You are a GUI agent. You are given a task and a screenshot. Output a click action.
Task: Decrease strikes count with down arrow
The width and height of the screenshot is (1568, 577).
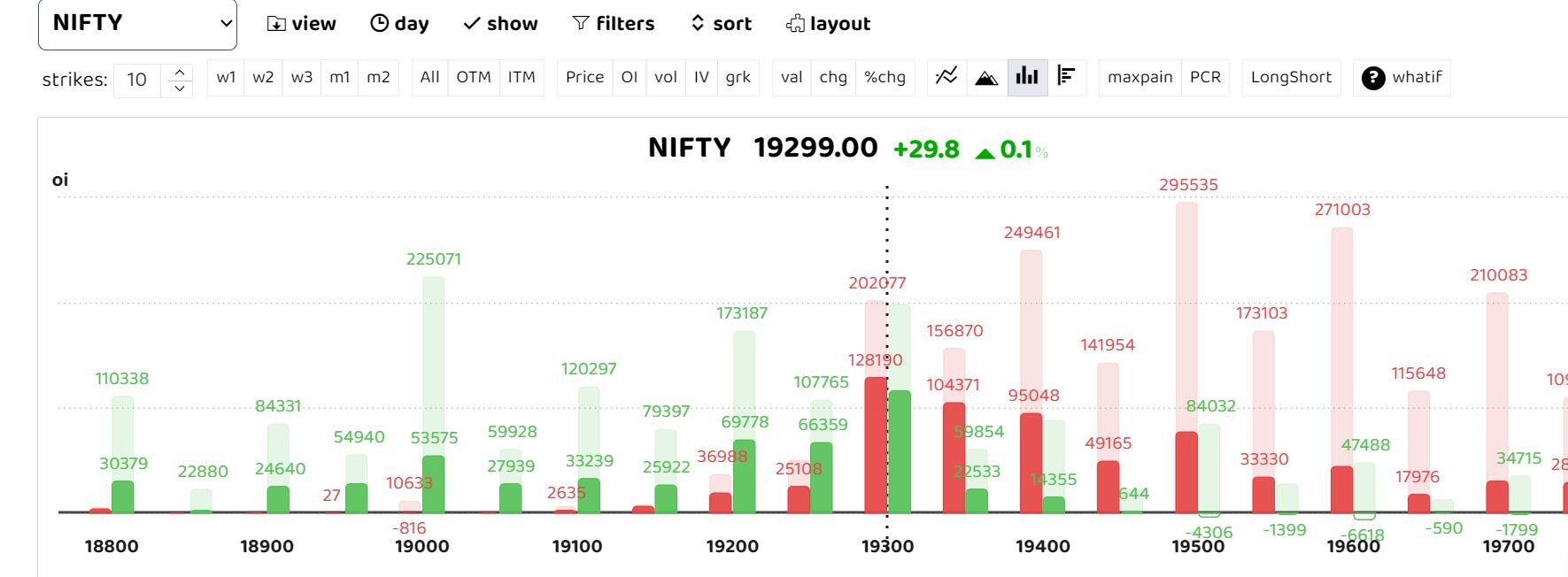click(180, 88)
